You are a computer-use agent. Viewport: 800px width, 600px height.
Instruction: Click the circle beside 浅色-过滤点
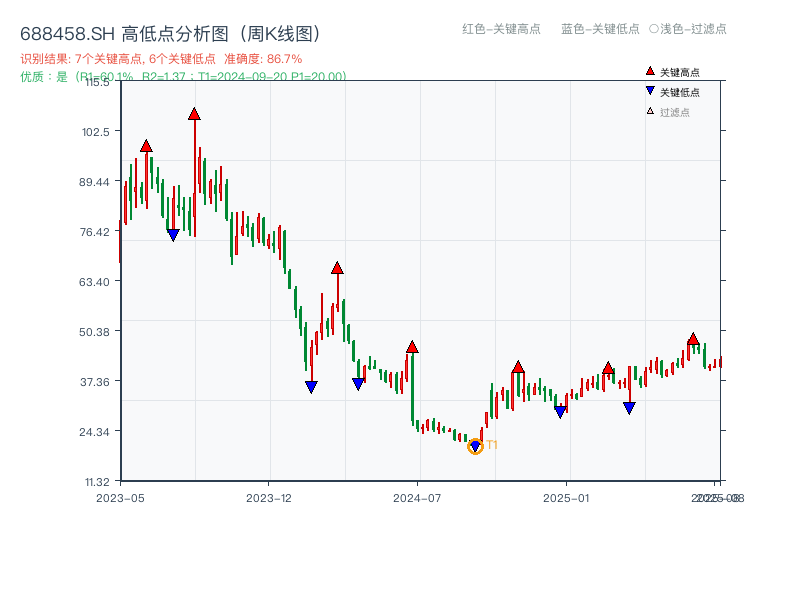point(654,29)
